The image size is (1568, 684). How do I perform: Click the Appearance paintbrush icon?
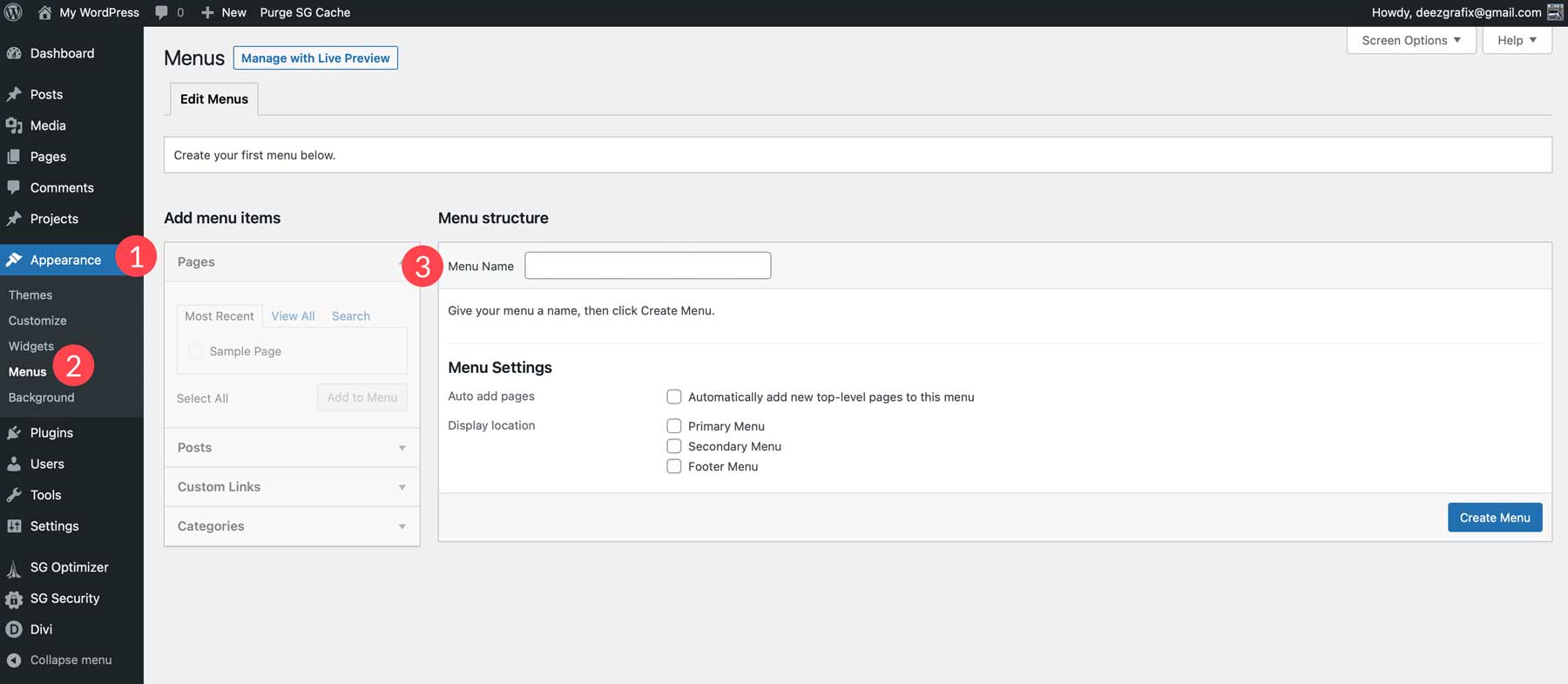click(x=14, y=260)
